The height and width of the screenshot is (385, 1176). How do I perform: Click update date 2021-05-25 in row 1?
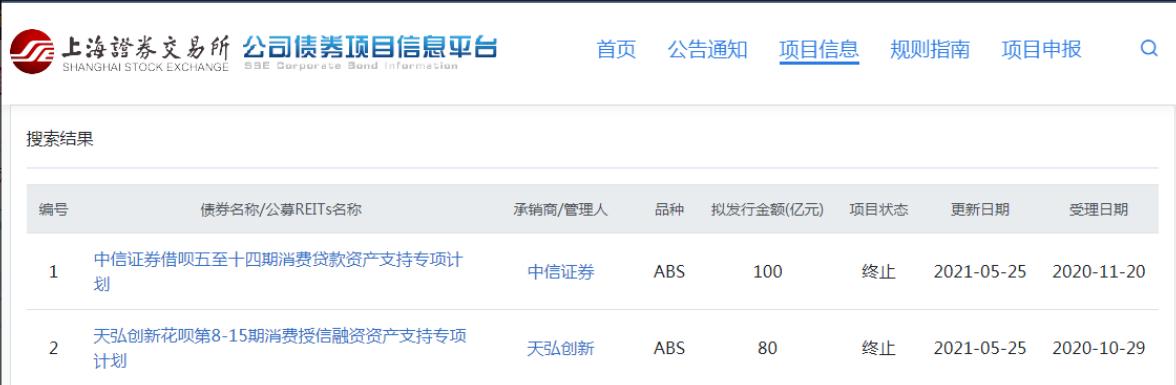click(980, 272)
